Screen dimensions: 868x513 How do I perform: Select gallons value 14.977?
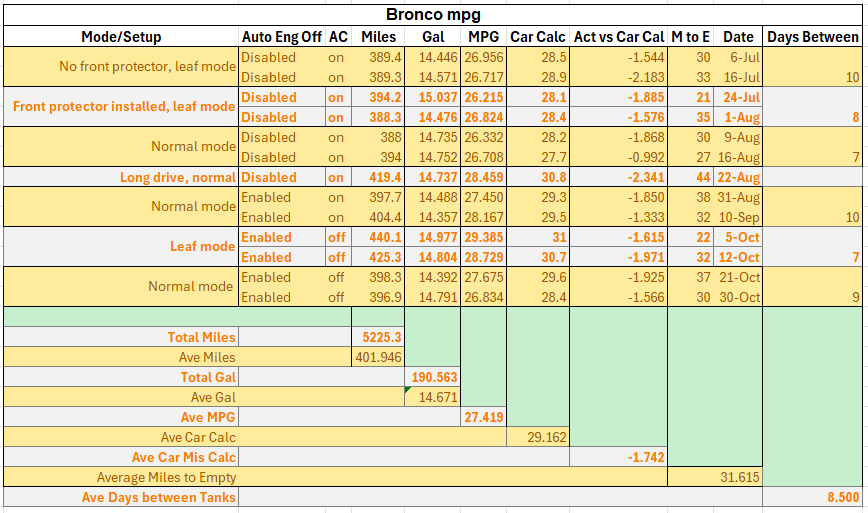(x=432, y=237)
